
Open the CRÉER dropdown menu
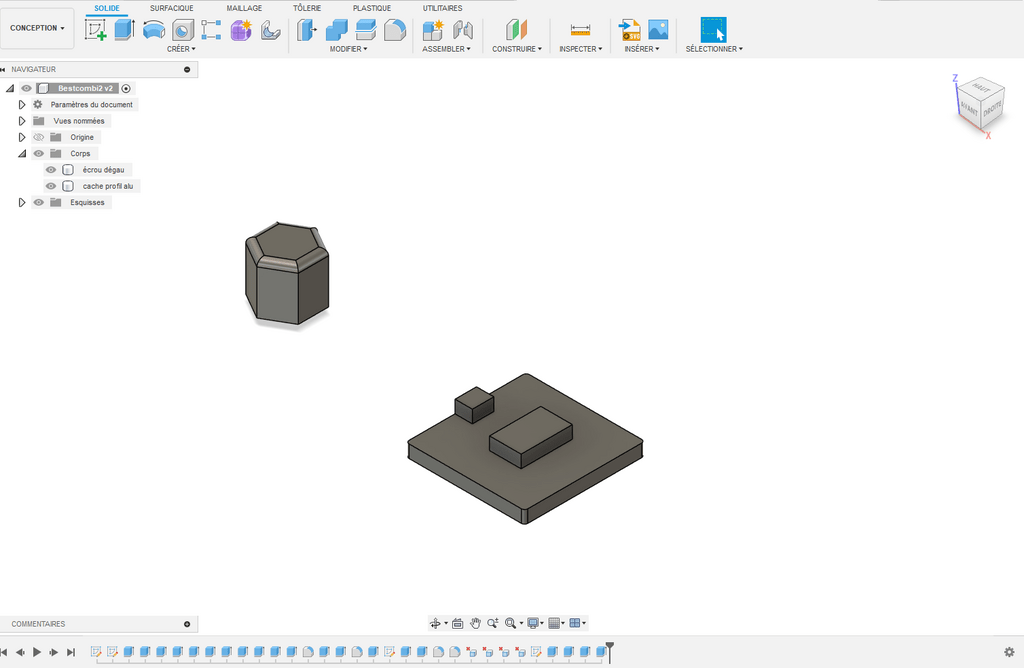pyautogui.click(x=181, y=49)
